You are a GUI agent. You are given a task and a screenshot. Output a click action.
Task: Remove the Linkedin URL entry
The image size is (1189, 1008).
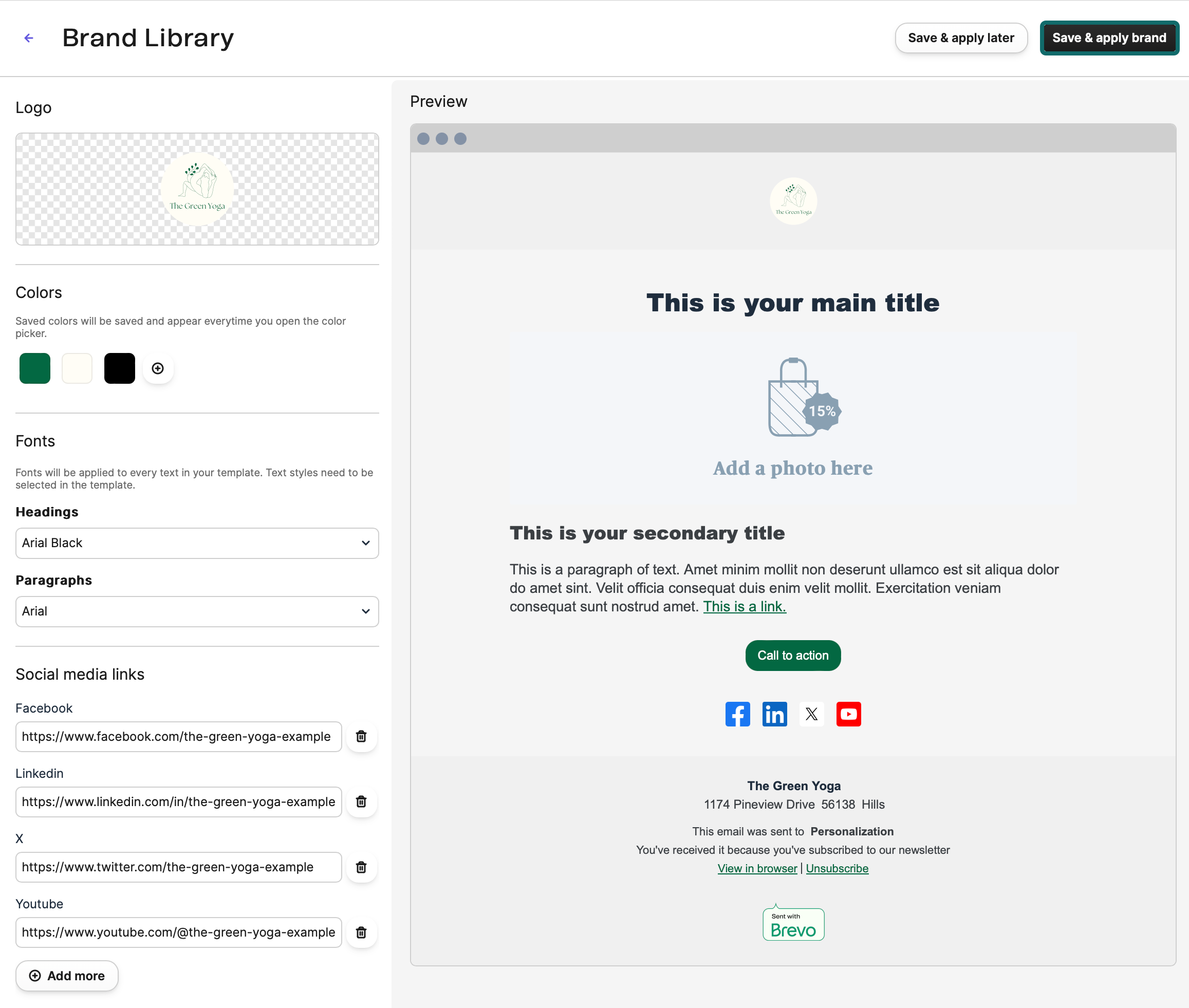pyautogui.click(x=362, y=801)
